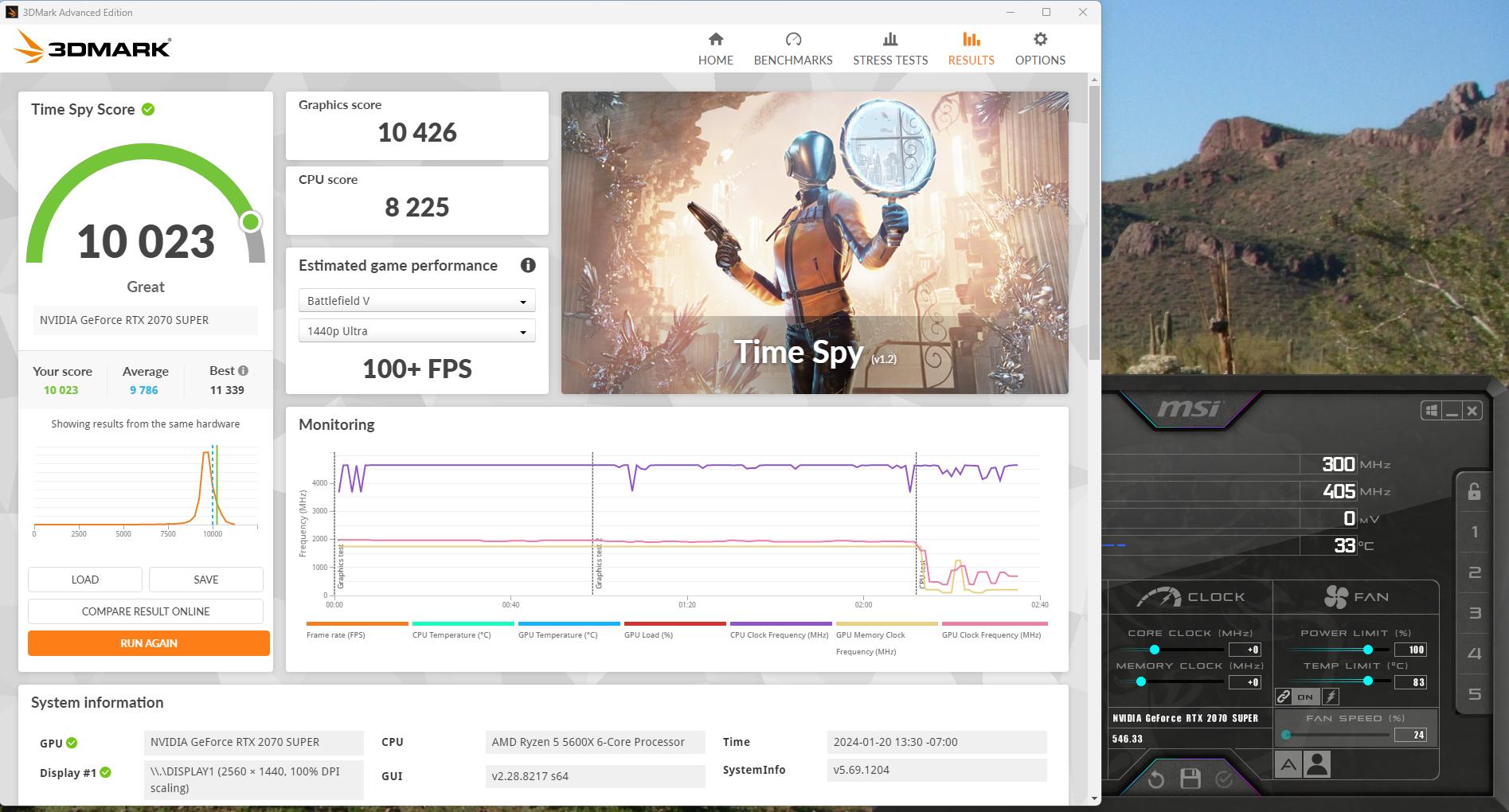Click the 3DMark logo

click(x=92, y=47)
